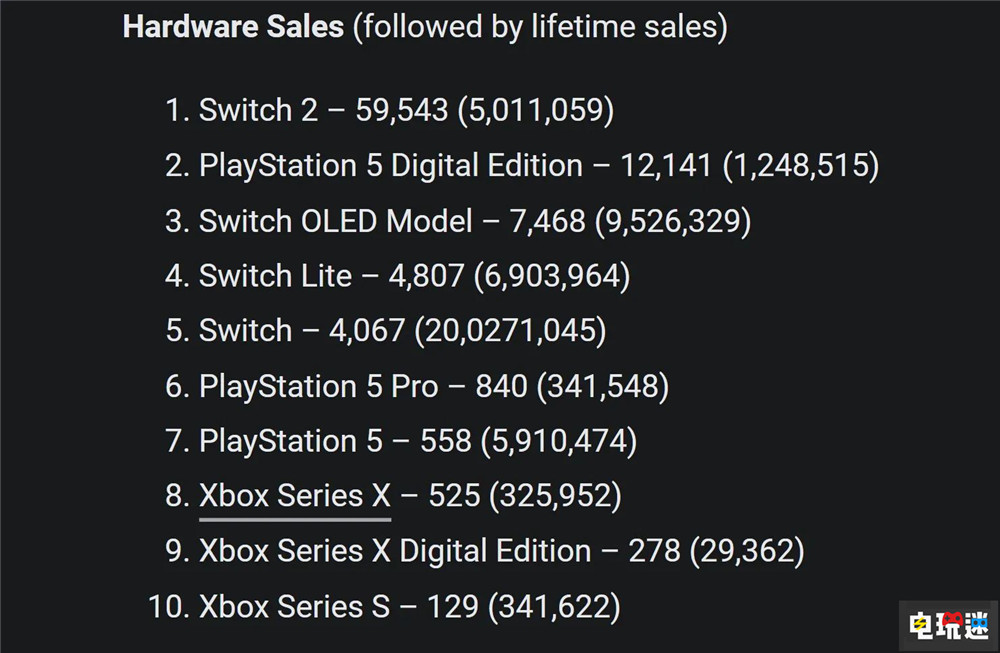The width and height of the screenshot is (1000, 653).
Task: Open the underlined Xbox Series X link
Action: [x=294, y=496]
